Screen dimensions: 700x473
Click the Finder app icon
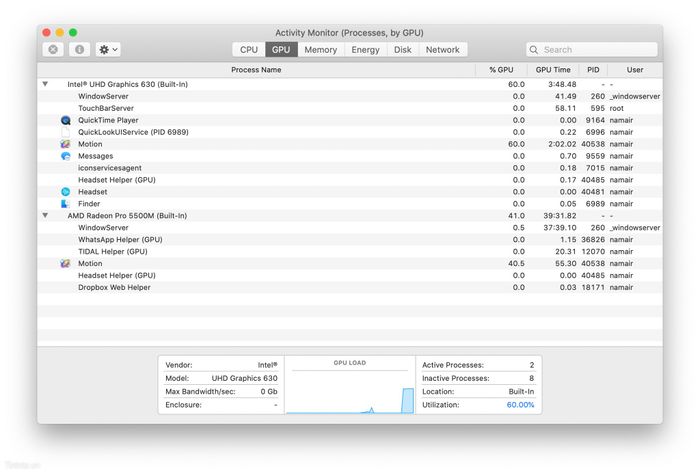coord(65,204)
